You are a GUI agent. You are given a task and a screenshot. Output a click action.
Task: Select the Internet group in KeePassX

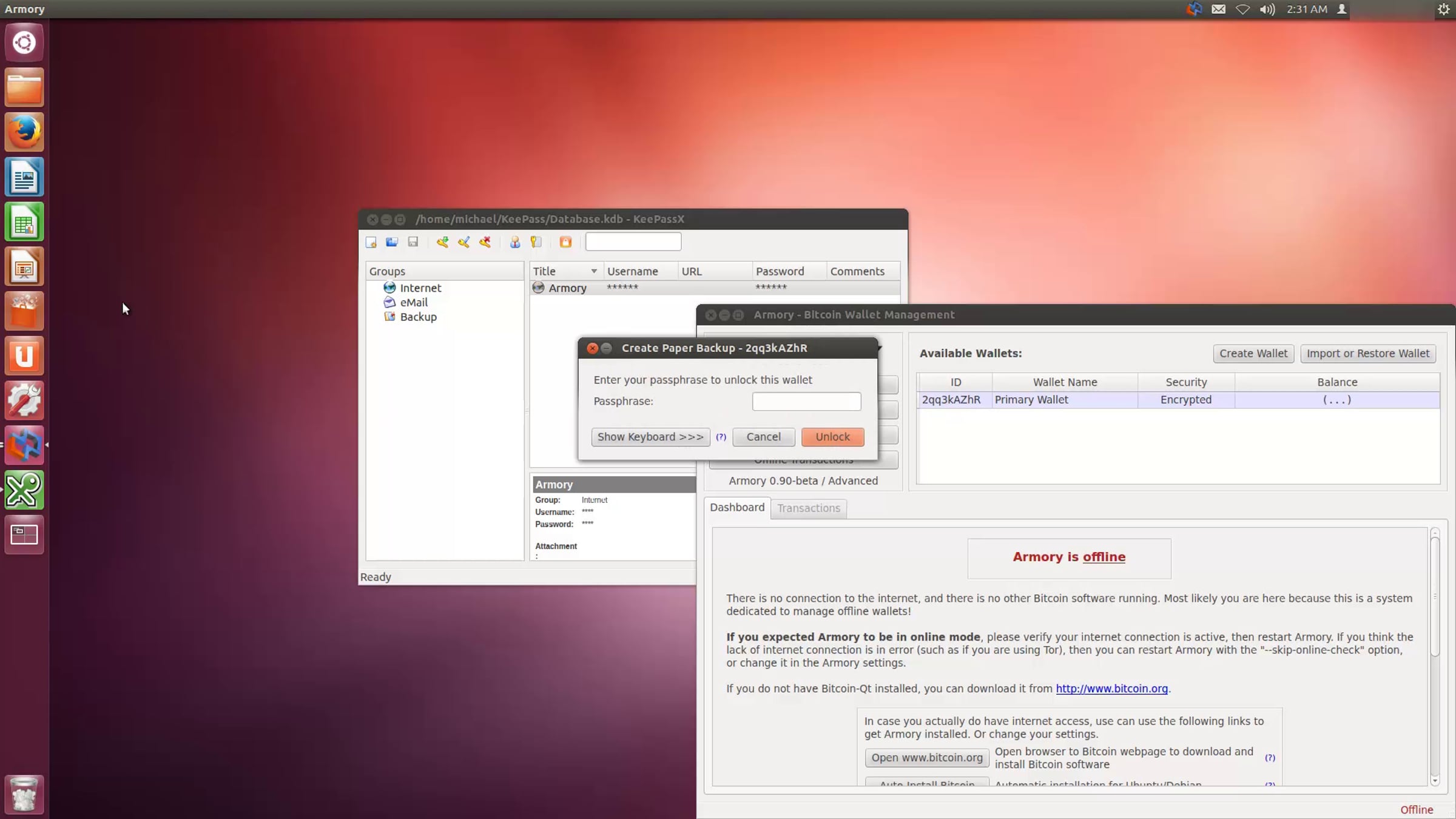(x=420, y=288)
